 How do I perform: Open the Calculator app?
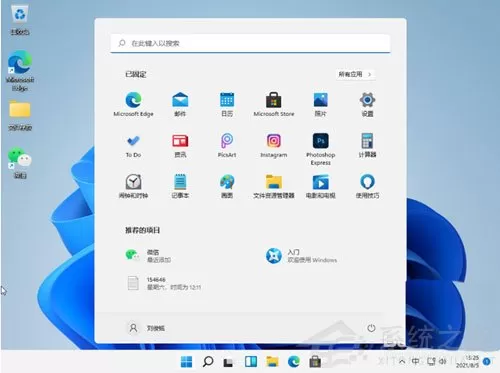367,145
